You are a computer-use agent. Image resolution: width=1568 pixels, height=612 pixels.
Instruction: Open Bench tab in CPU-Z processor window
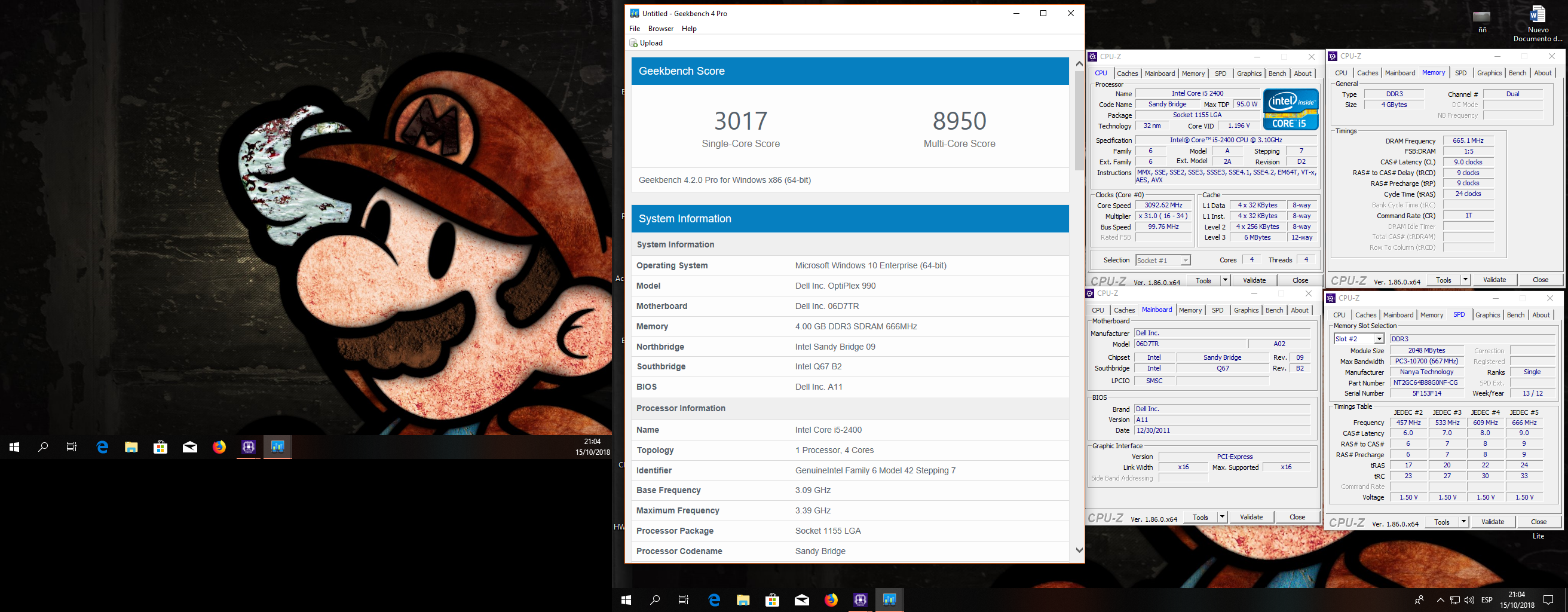tap(1276, 74)
